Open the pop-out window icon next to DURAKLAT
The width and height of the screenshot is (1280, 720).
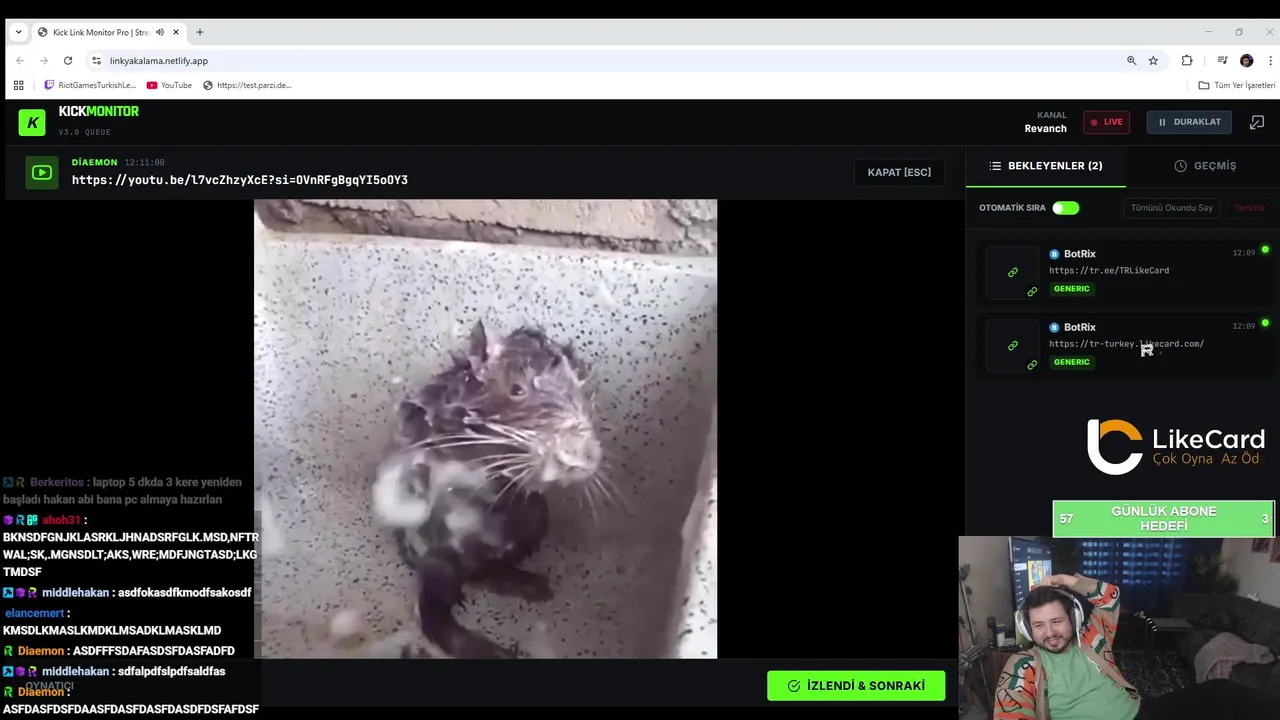tap(1257, 122)
